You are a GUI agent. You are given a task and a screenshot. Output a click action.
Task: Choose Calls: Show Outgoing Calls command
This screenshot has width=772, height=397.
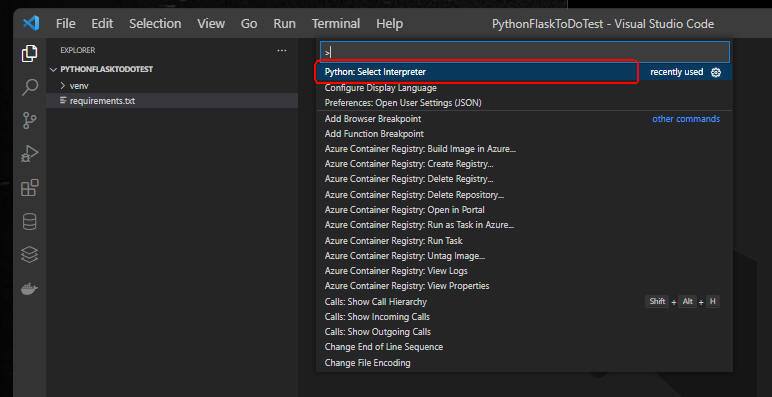[x=524, y=332]
